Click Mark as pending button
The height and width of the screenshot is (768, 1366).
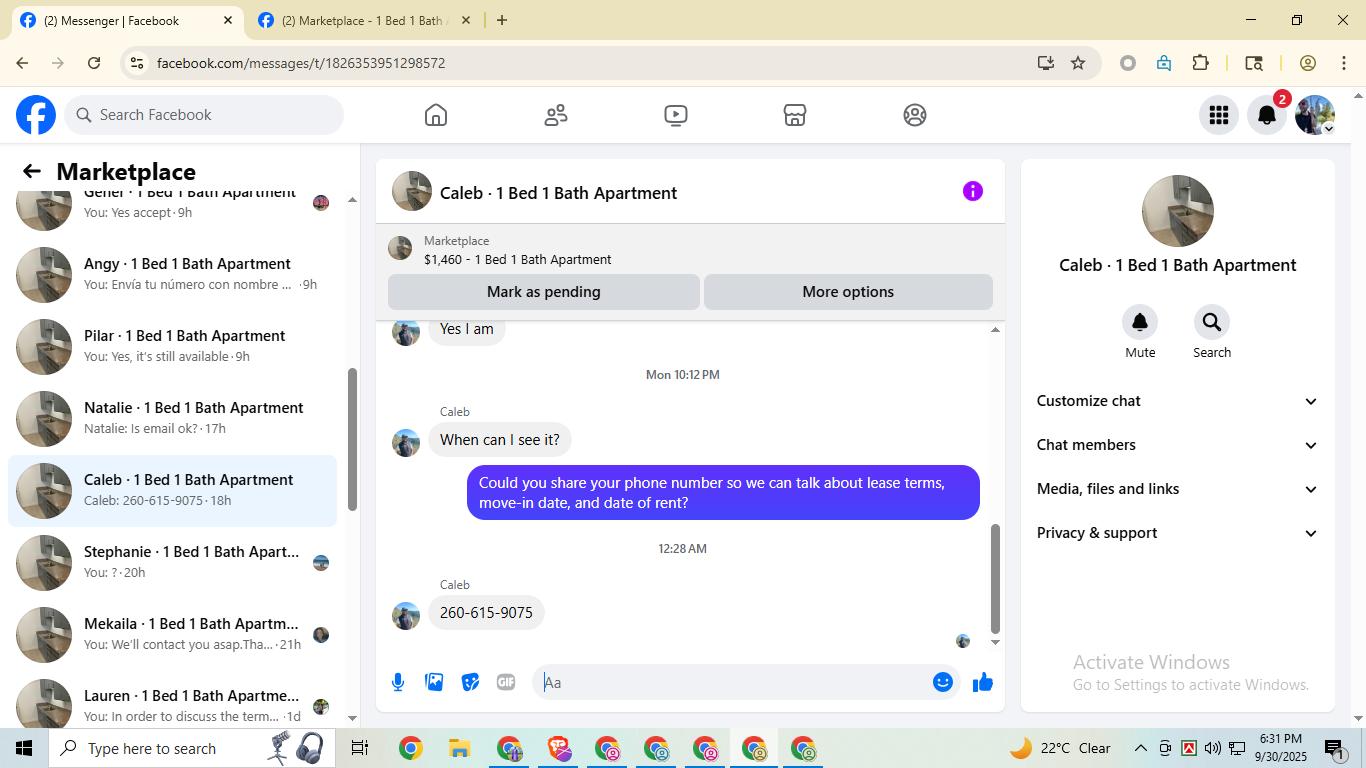(544, 292)
